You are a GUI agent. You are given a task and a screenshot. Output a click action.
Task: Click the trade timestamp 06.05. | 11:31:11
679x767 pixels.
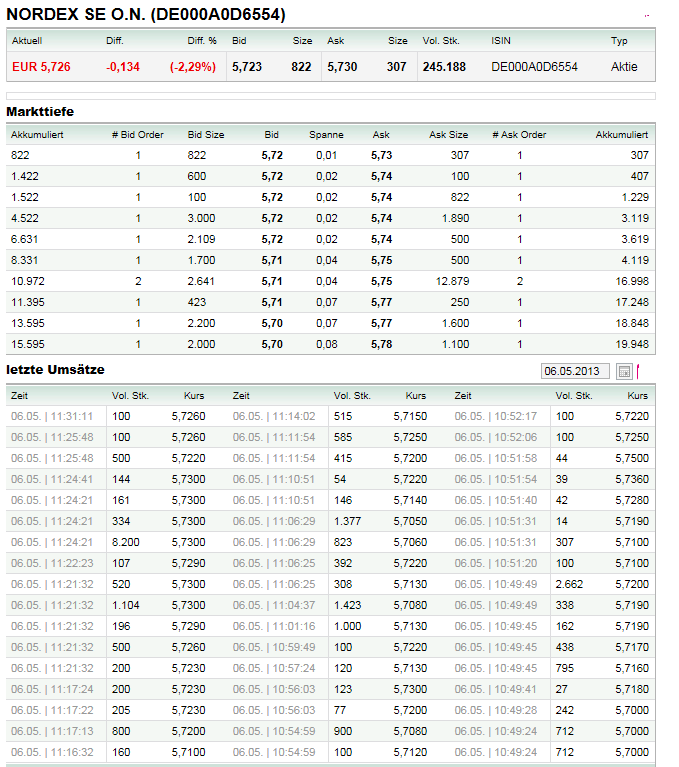pos(52,416)
